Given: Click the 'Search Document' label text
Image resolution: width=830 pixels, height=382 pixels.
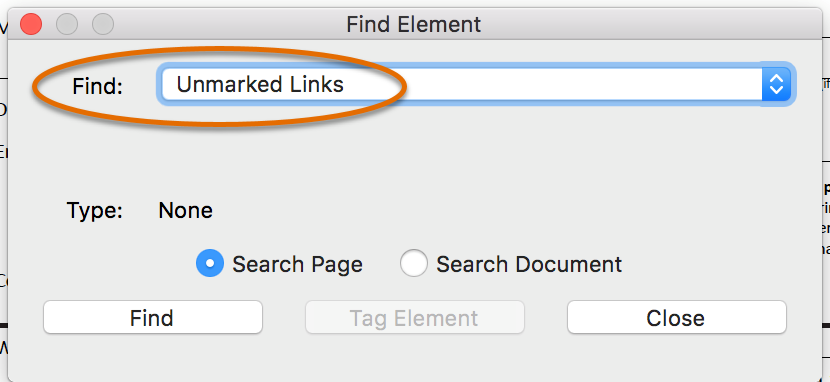Looking at the screenshot, I should [529, 264].
